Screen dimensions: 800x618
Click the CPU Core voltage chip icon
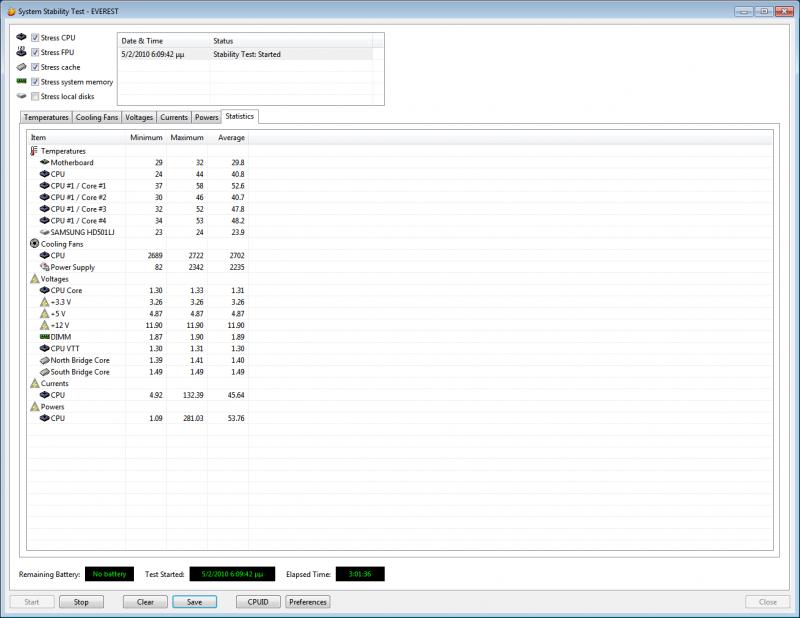coord(44,290)
